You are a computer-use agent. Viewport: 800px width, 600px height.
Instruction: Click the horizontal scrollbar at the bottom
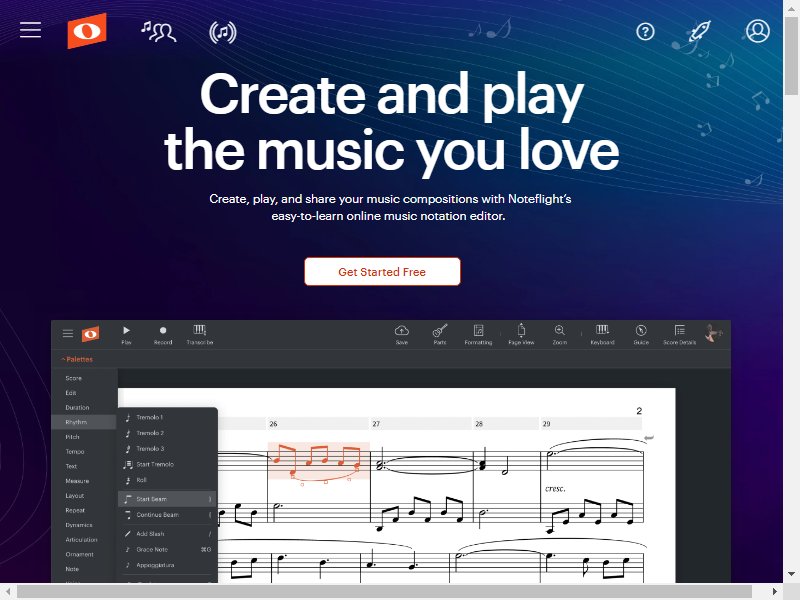pos(384,592)
